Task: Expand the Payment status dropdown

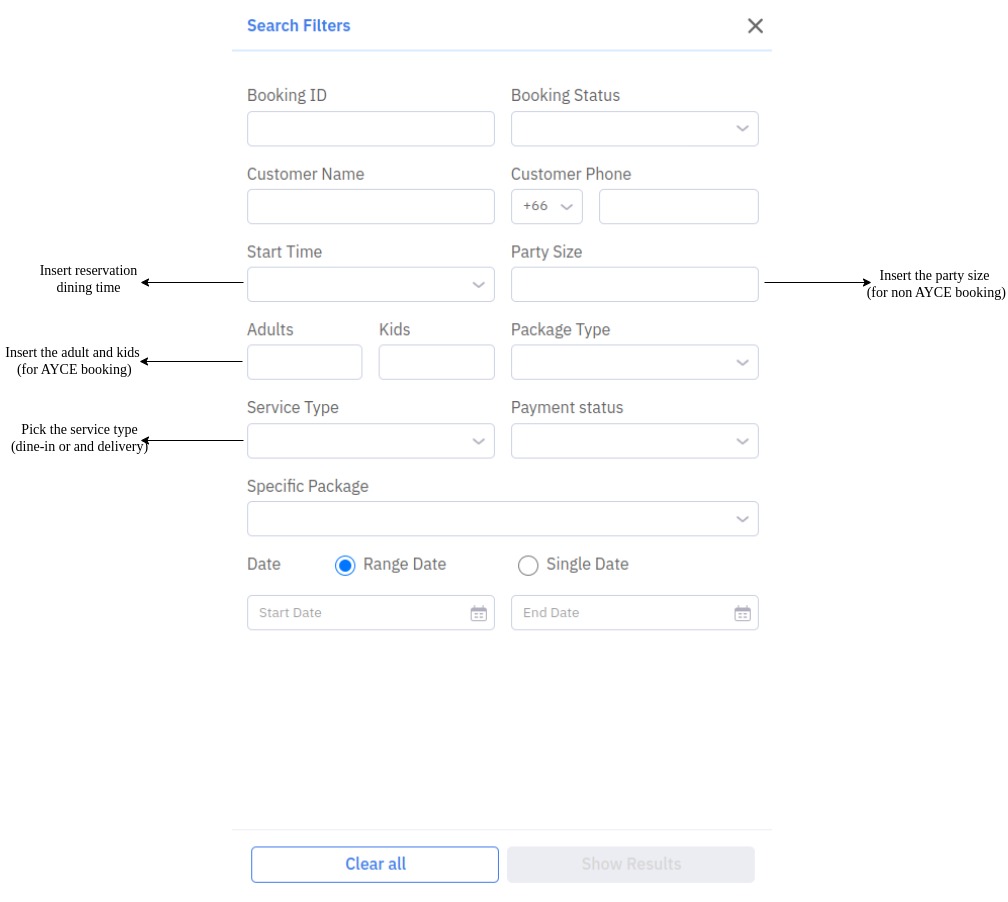Action: coord(634,440)
